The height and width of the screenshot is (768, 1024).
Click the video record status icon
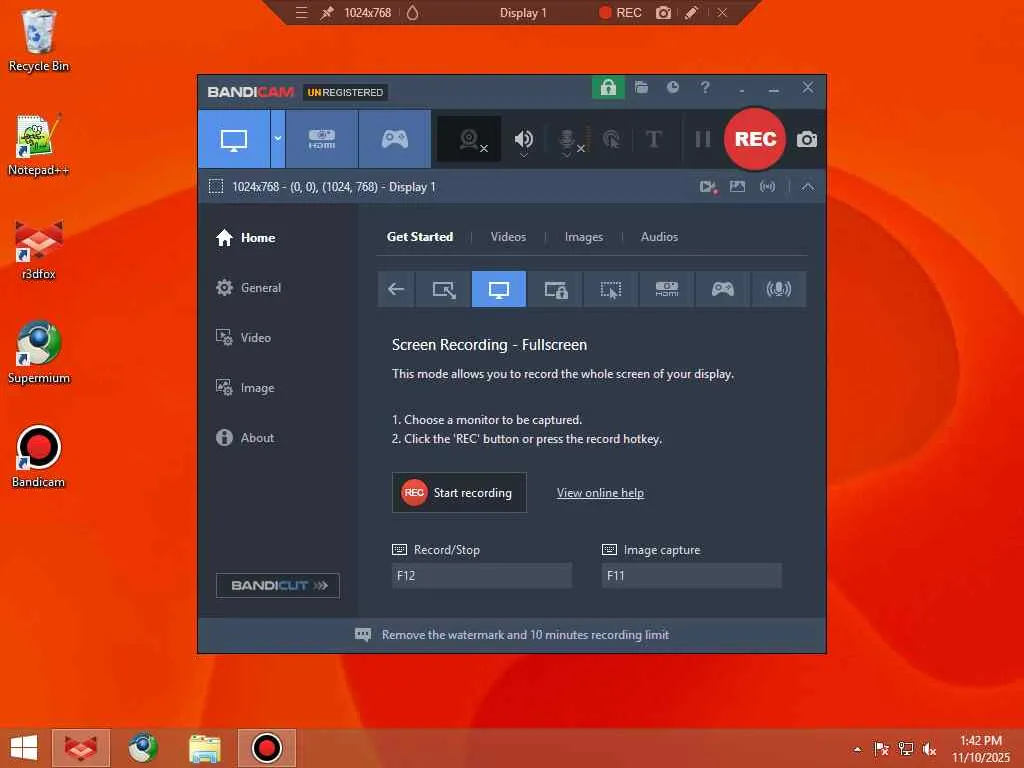pos(708,187)
